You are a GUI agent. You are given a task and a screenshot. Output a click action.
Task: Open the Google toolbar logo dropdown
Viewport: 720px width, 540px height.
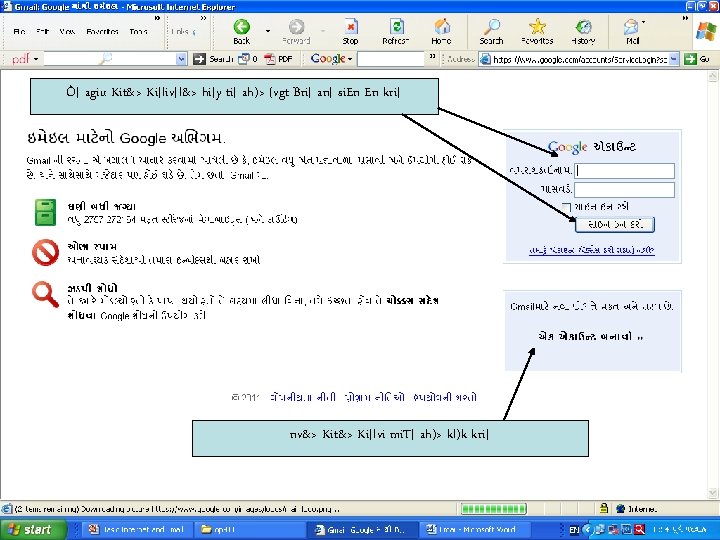tap(350, 59)
